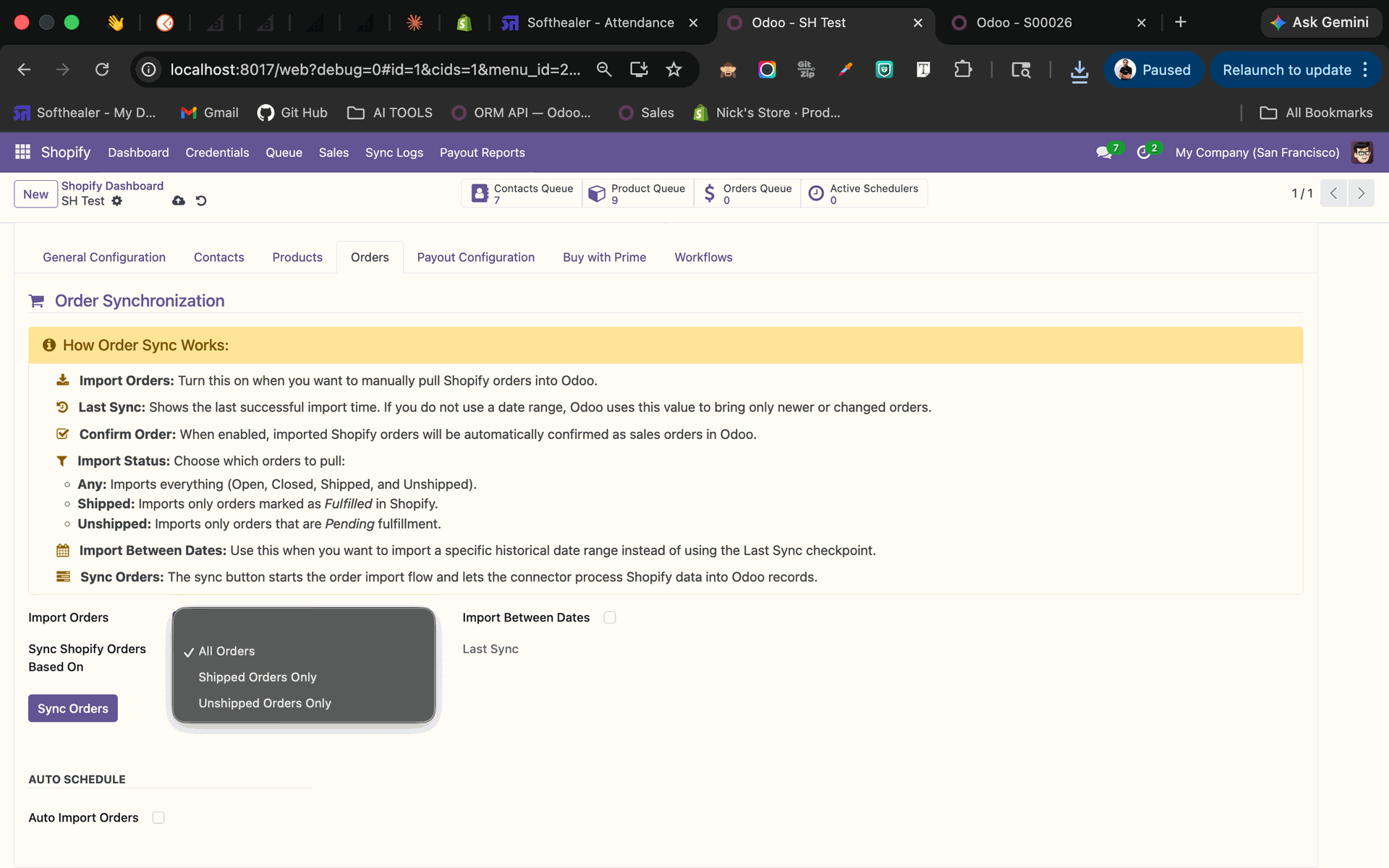Open the Contacts Queue stat button
Image resolution: width=1389 pixels, height=868 pixels.
[x=522, y=193]
